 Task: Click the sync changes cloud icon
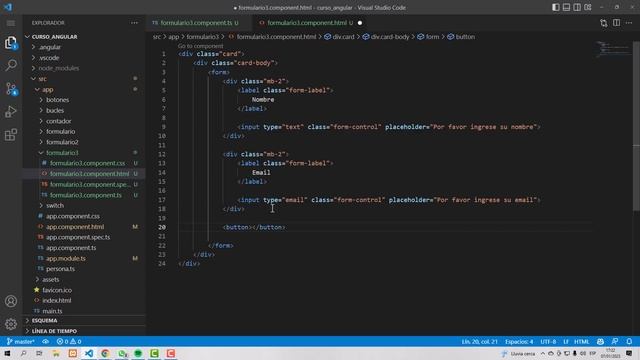[x=45, y=342]
